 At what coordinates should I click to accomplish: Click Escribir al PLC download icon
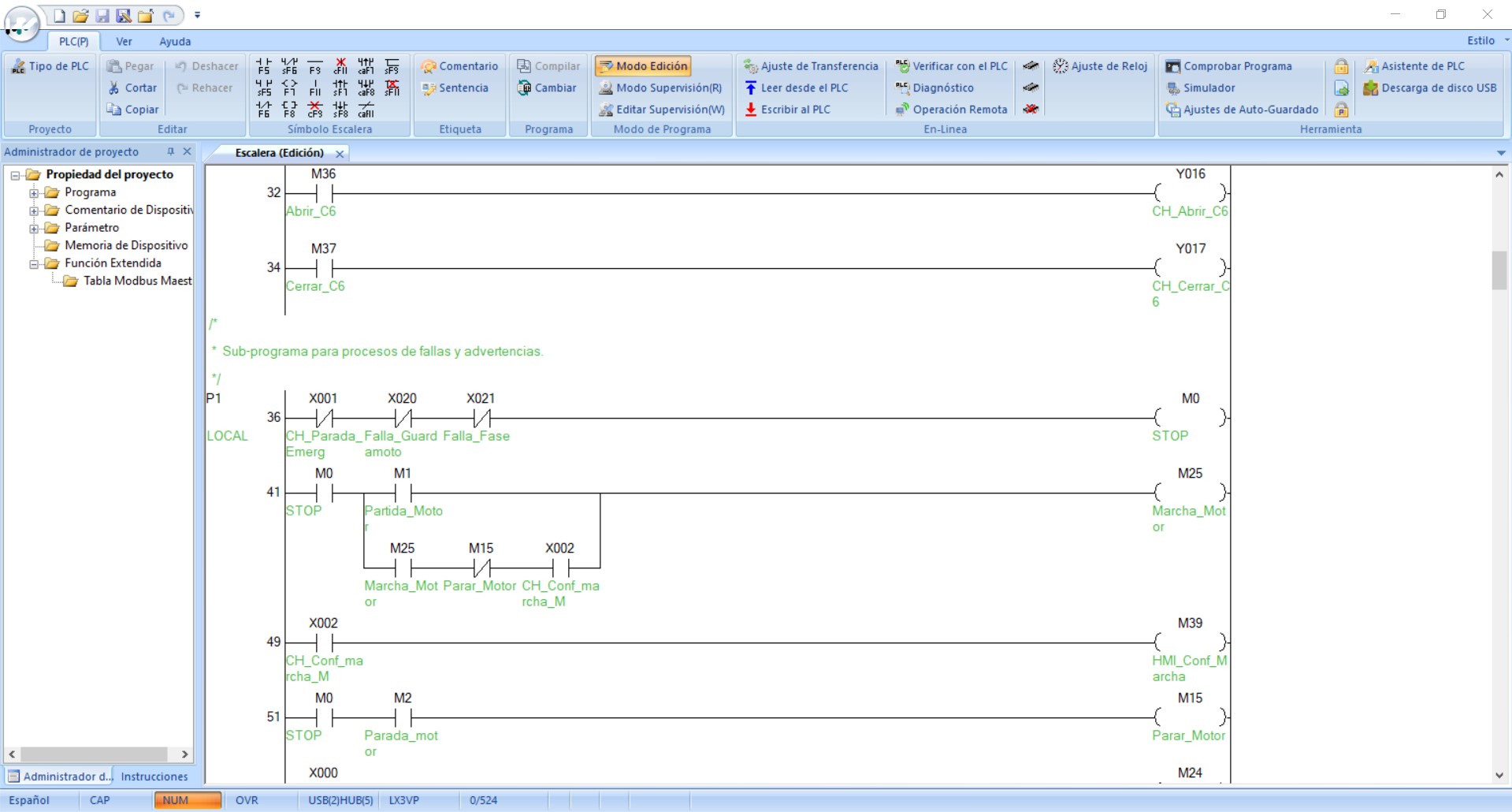(751, 110)
